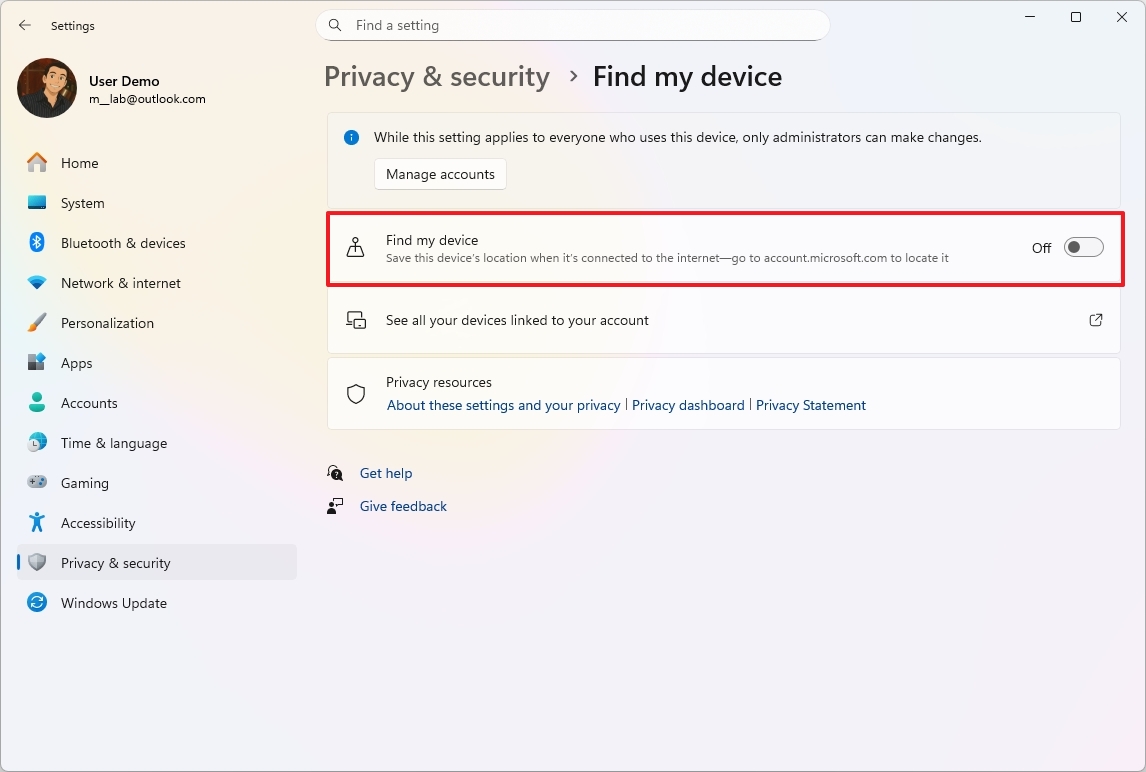The height and width of the screenshot is (772, 1146).
Task: Click the Bluetooth & devices icon
Action: click(35, 243)
